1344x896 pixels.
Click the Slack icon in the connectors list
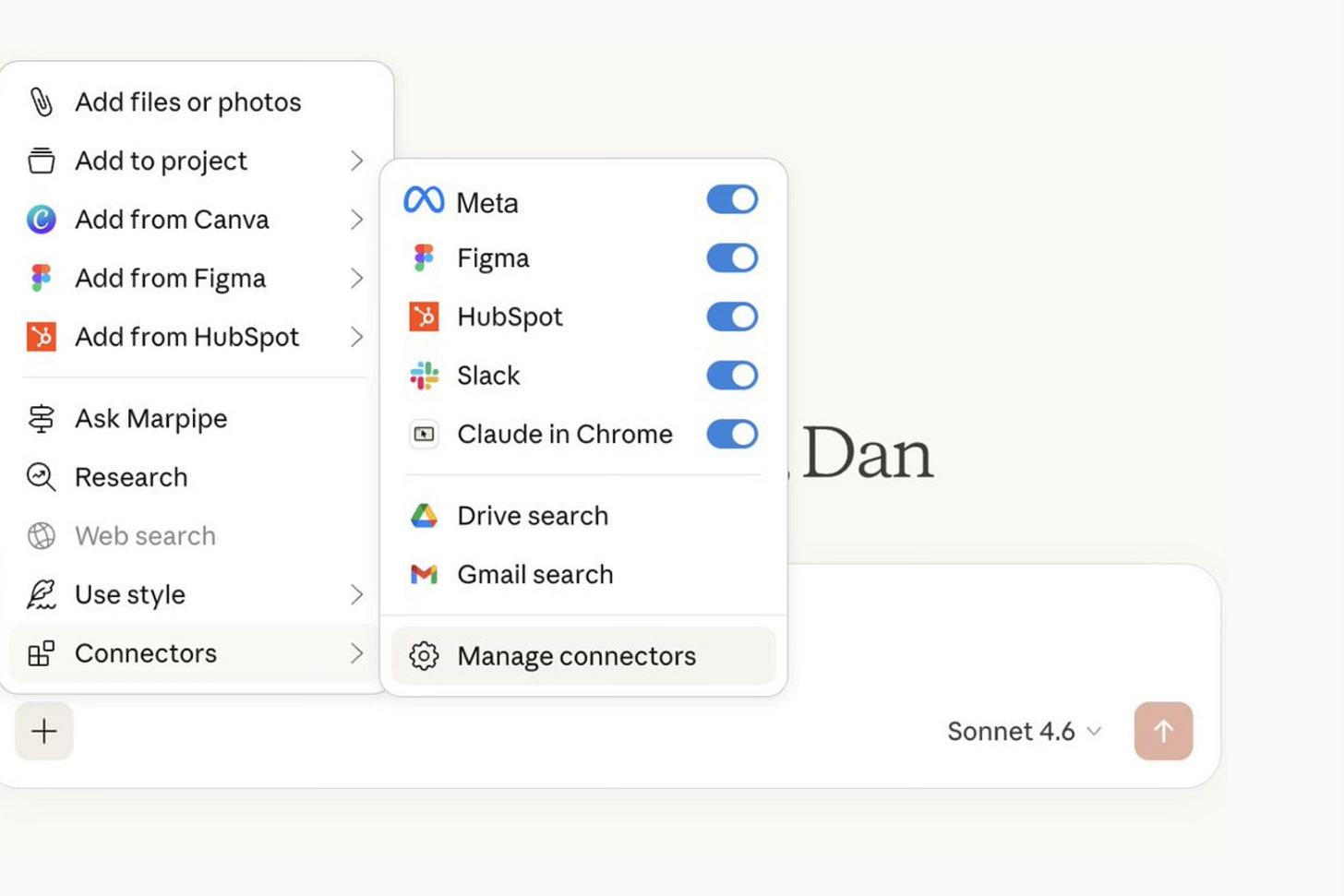tap(423, 376)
